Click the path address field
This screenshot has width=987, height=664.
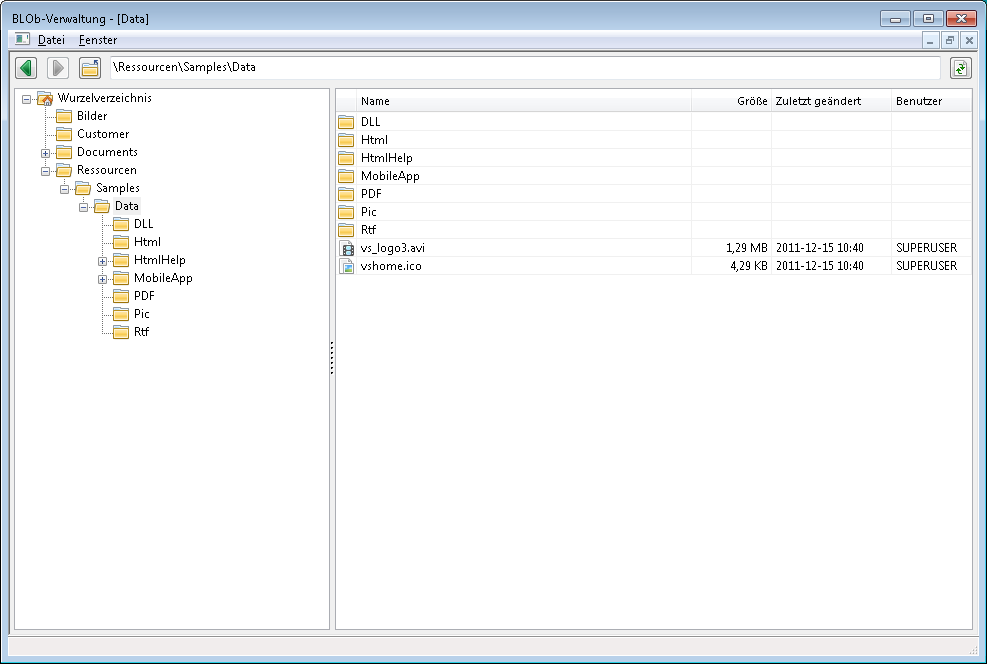[x=525, y=68]
